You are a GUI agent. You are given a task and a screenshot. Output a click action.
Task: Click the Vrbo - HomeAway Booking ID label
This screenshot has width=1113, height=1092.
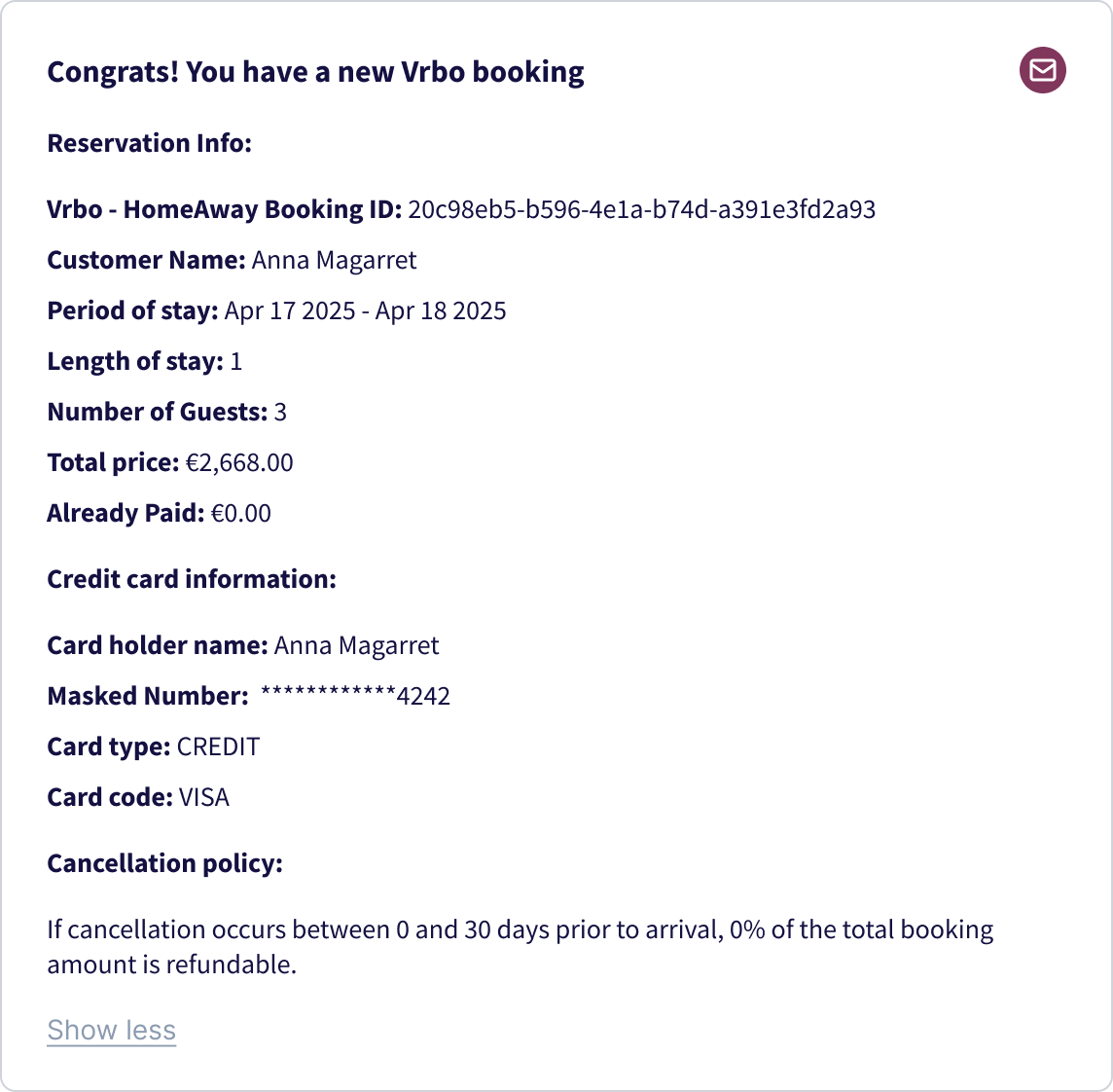tap(225, 209)
